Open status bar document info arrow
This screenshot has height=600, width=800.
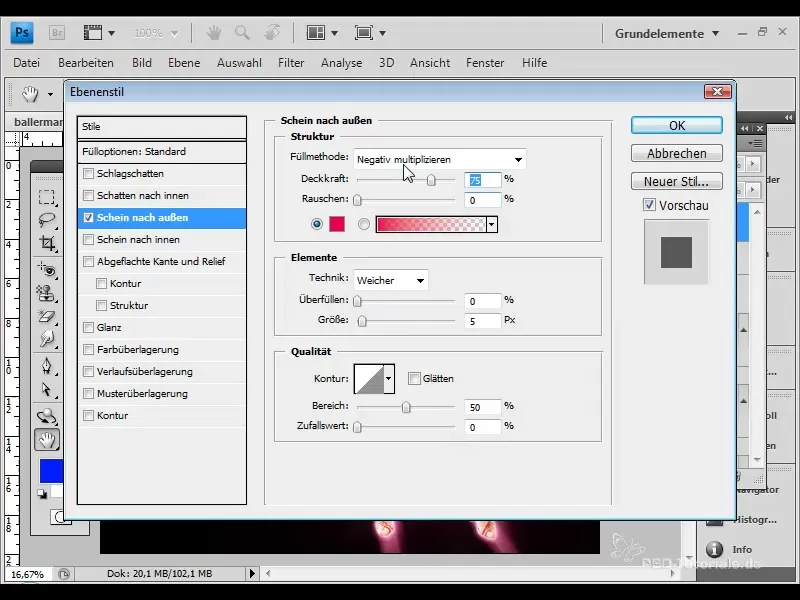(x=252, y=573)
